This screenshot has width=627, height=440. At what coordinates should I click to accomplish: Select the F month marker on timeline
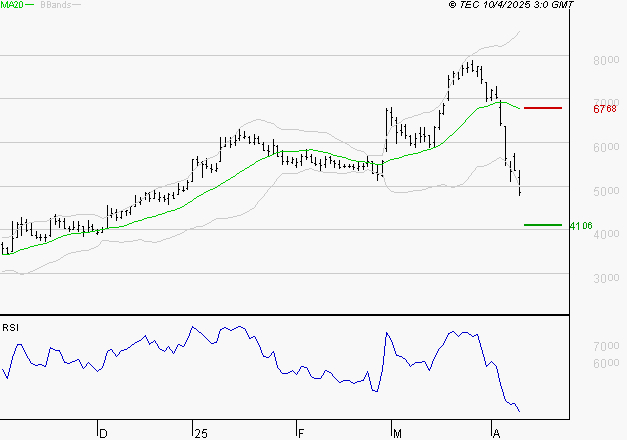300,432
